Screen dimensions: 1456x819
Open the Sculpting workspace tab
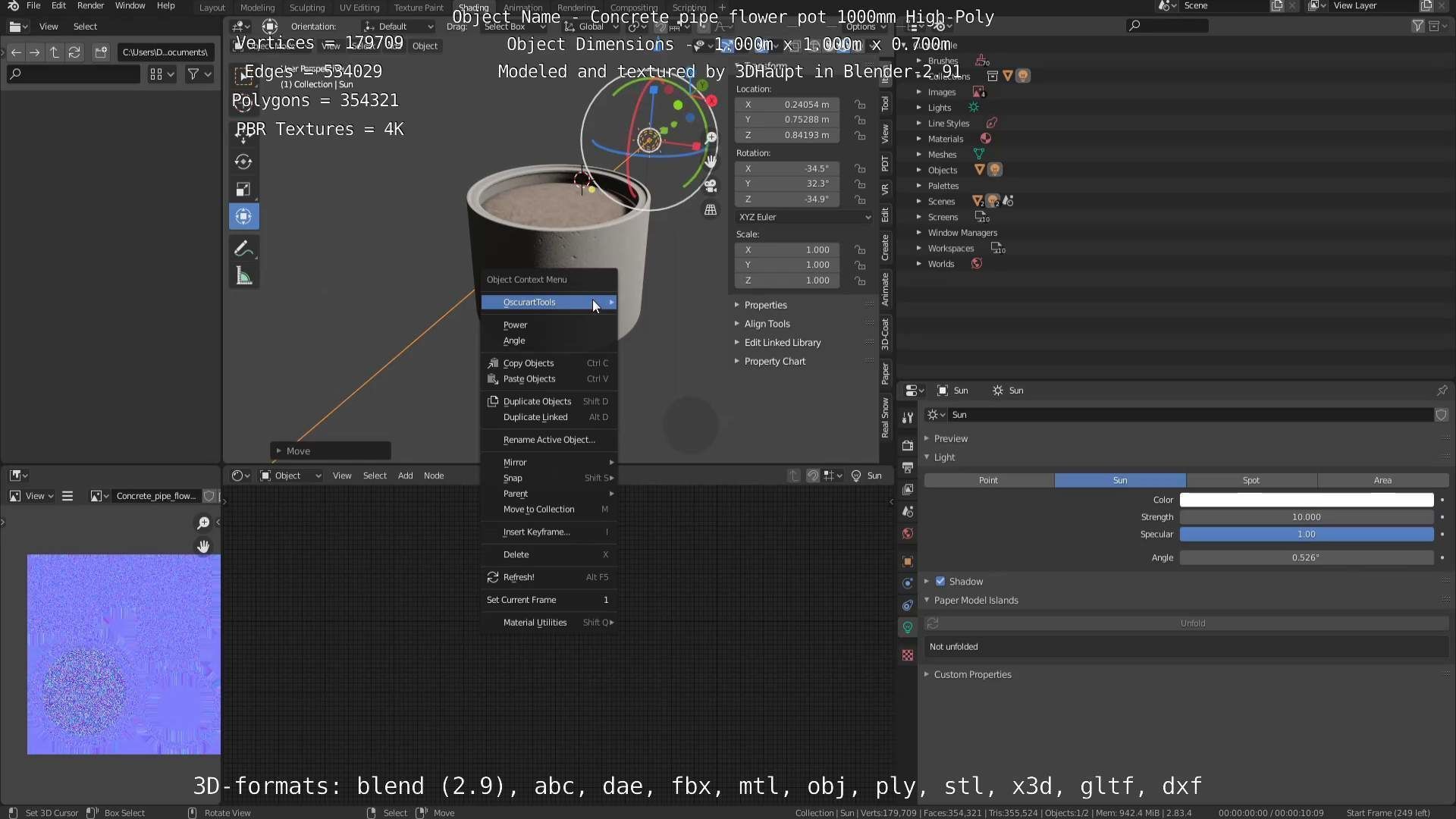[306, 8]
